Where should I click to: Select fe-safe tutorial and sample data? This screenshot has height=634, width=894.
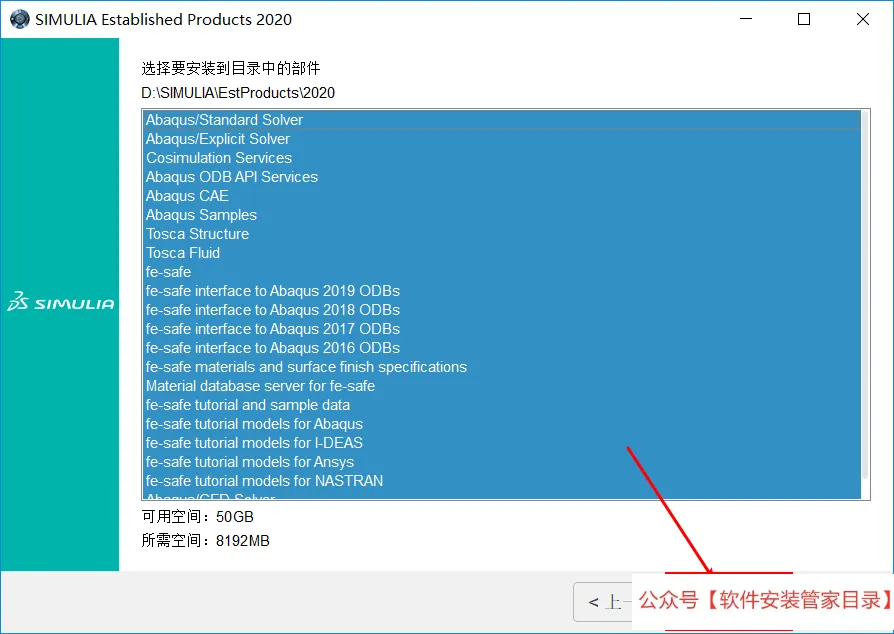coord(502,405)
